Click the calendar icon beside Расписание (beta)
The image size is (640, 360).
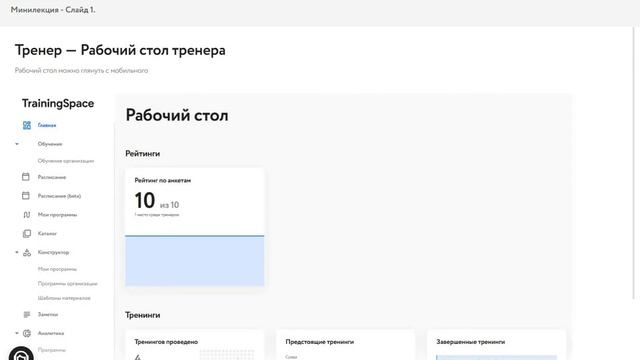click(26, 196)
